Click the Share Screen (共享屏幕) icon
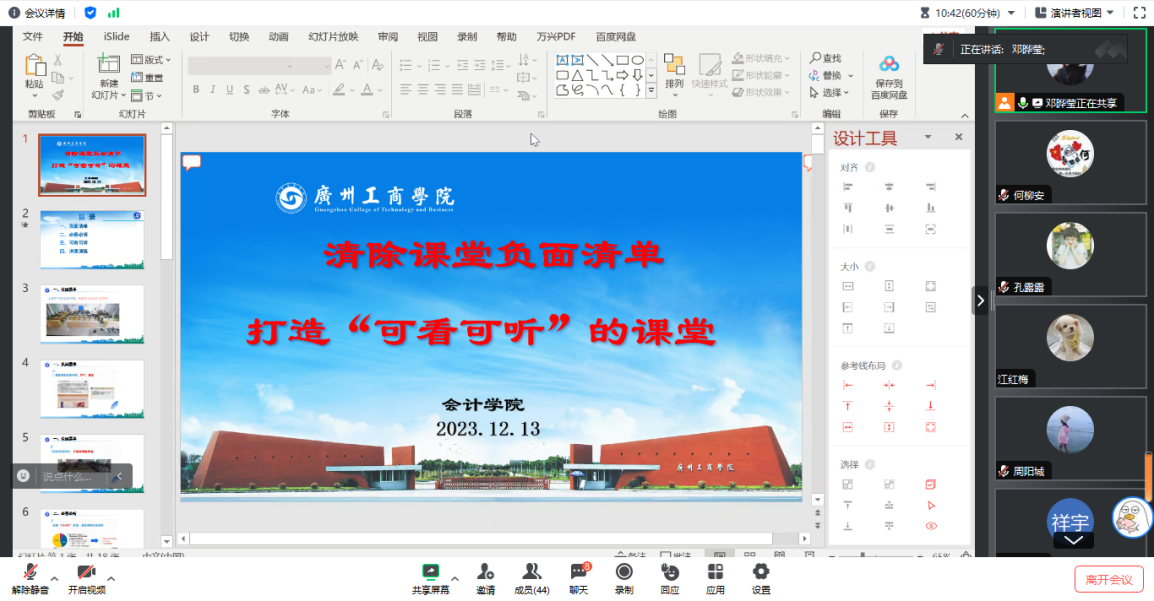 tap(430, 572)
